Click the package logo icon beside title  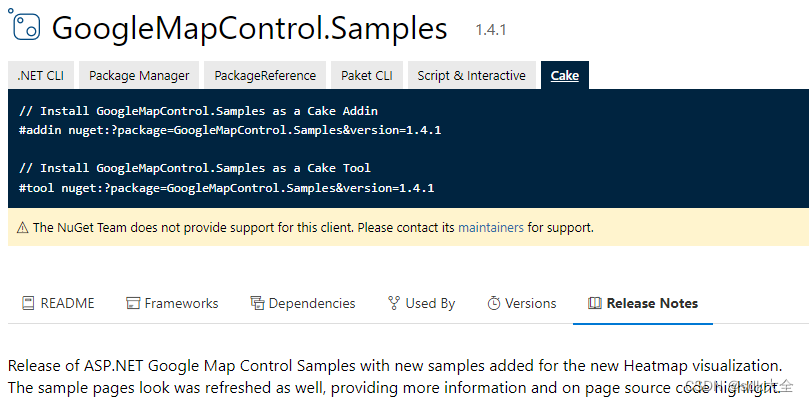pos(25,28)
